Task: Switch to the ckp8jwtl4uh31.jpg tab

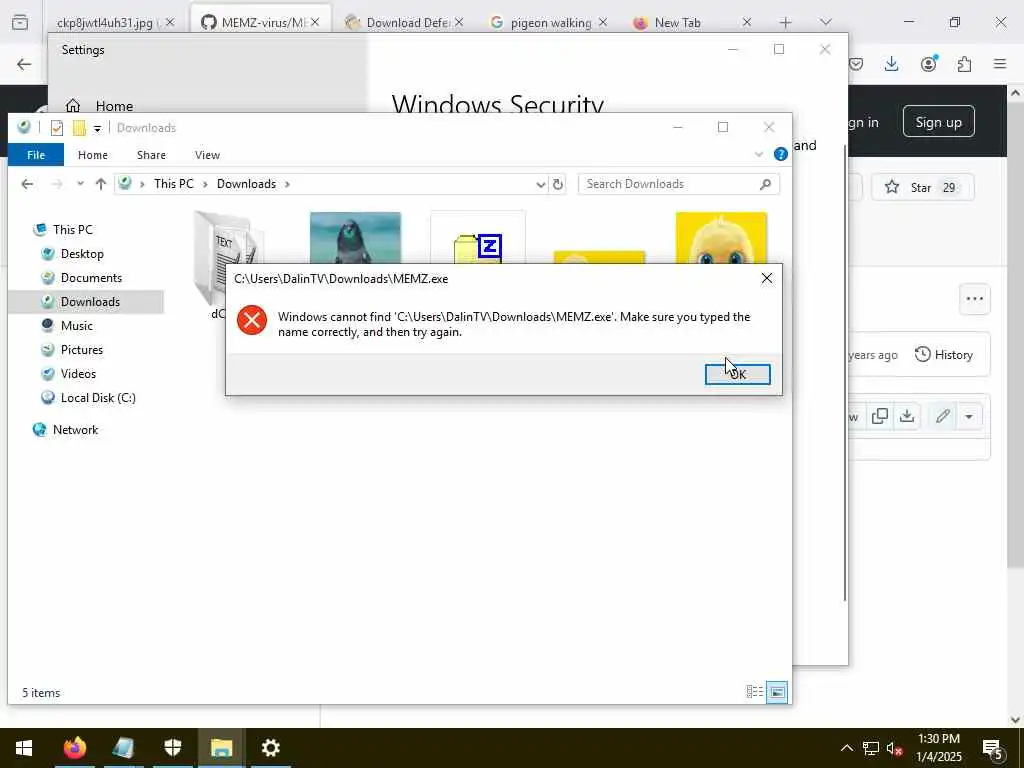Action: coord(108,23)
